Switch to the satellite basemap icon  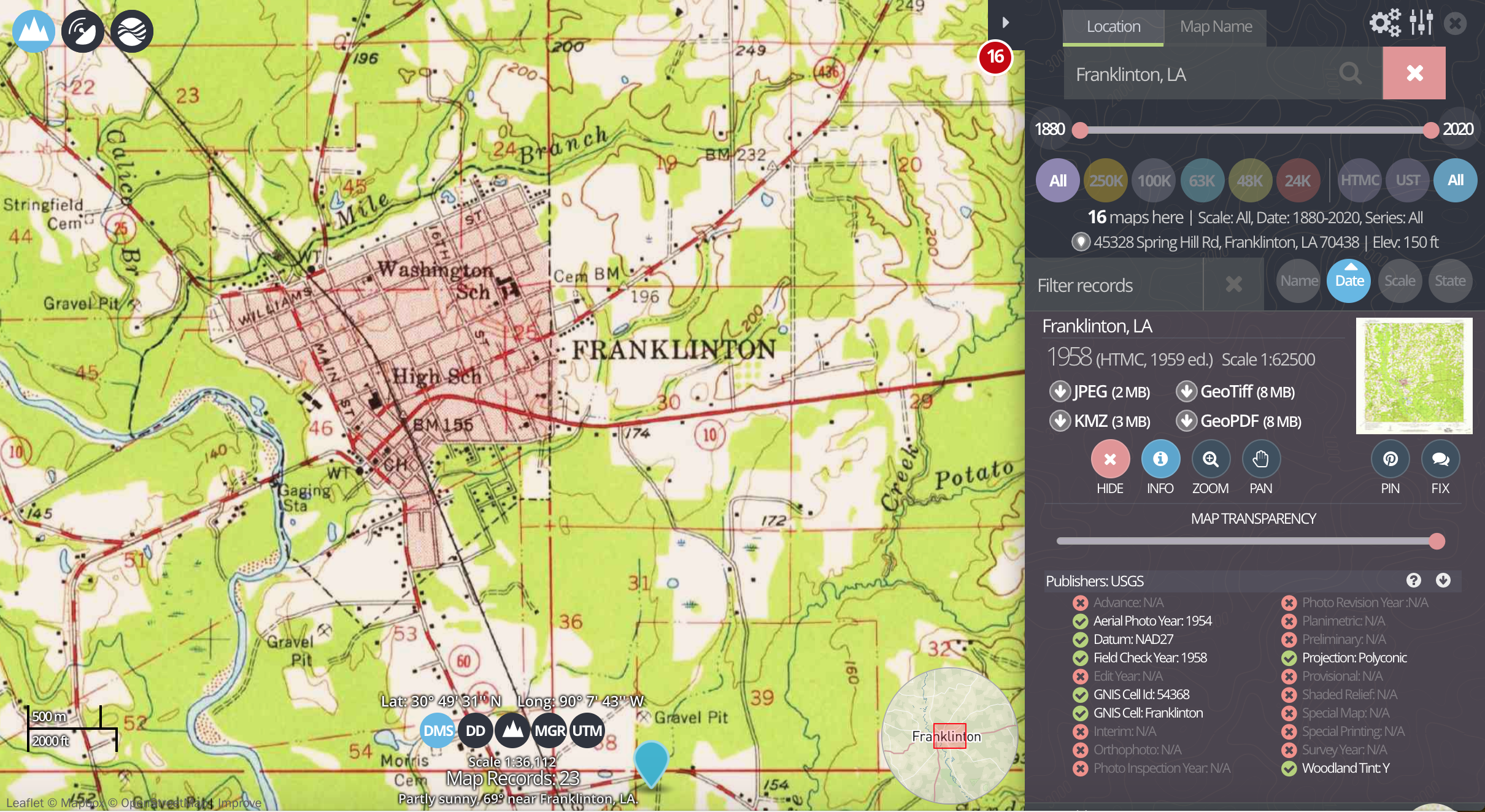click(82, 31)
